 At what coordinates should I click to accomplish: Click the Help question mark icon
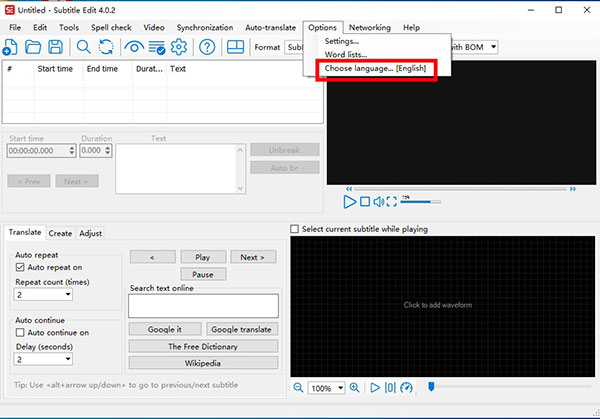[207, 47]
